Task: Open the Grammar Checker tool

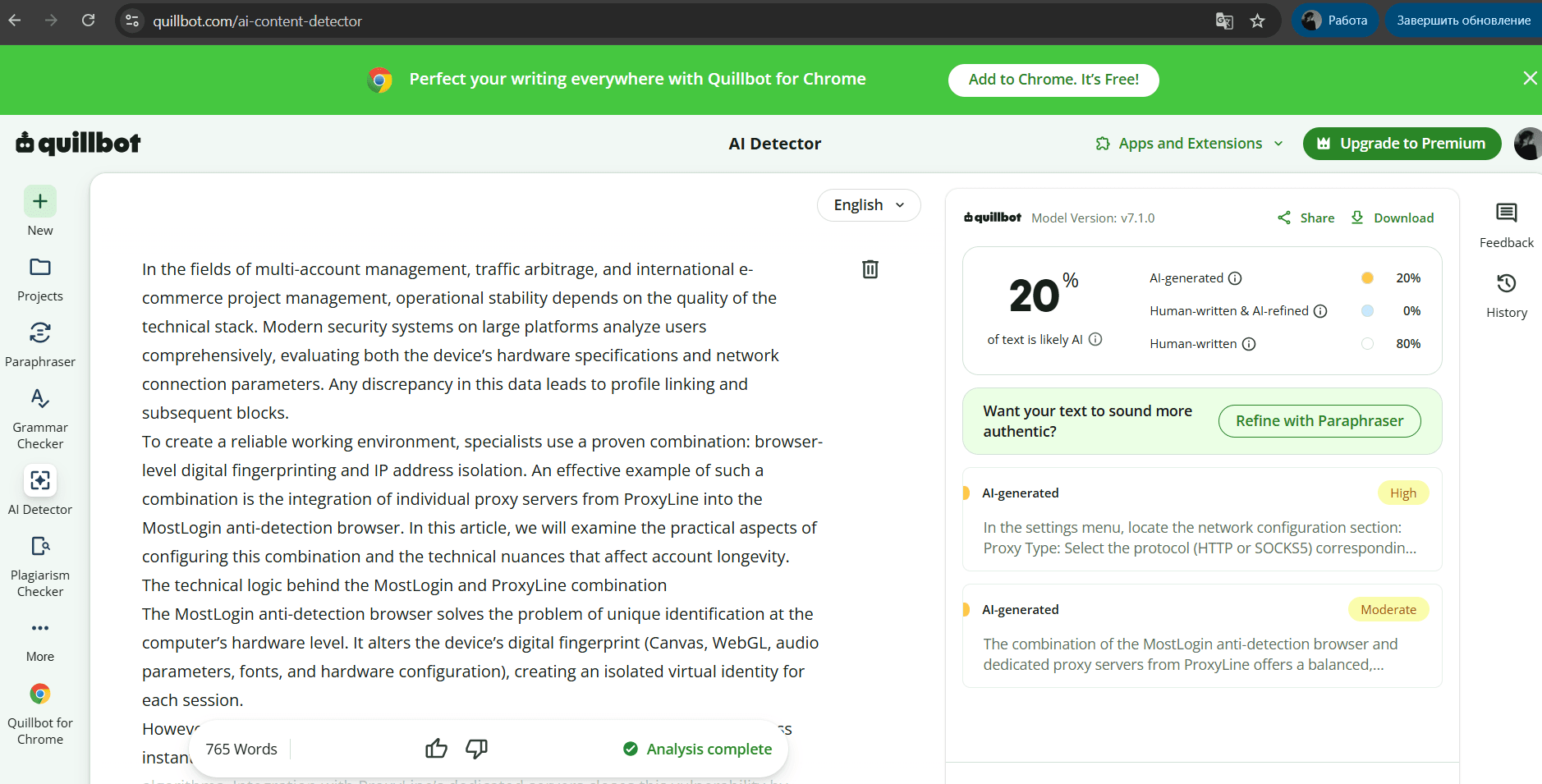Action: pyautogui.click(x=40, y=419)
